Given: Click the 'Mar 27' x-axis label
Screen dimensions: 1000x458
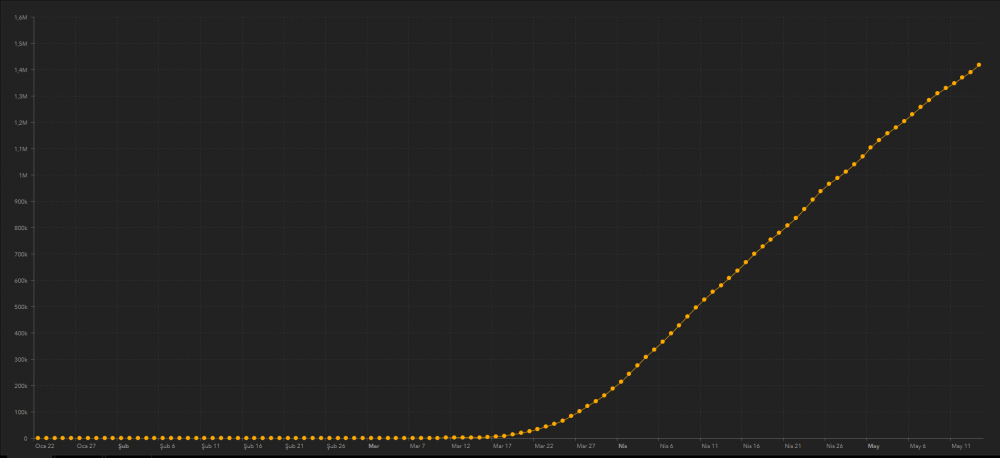Looking at the screenshot, I should coord(585,447).
